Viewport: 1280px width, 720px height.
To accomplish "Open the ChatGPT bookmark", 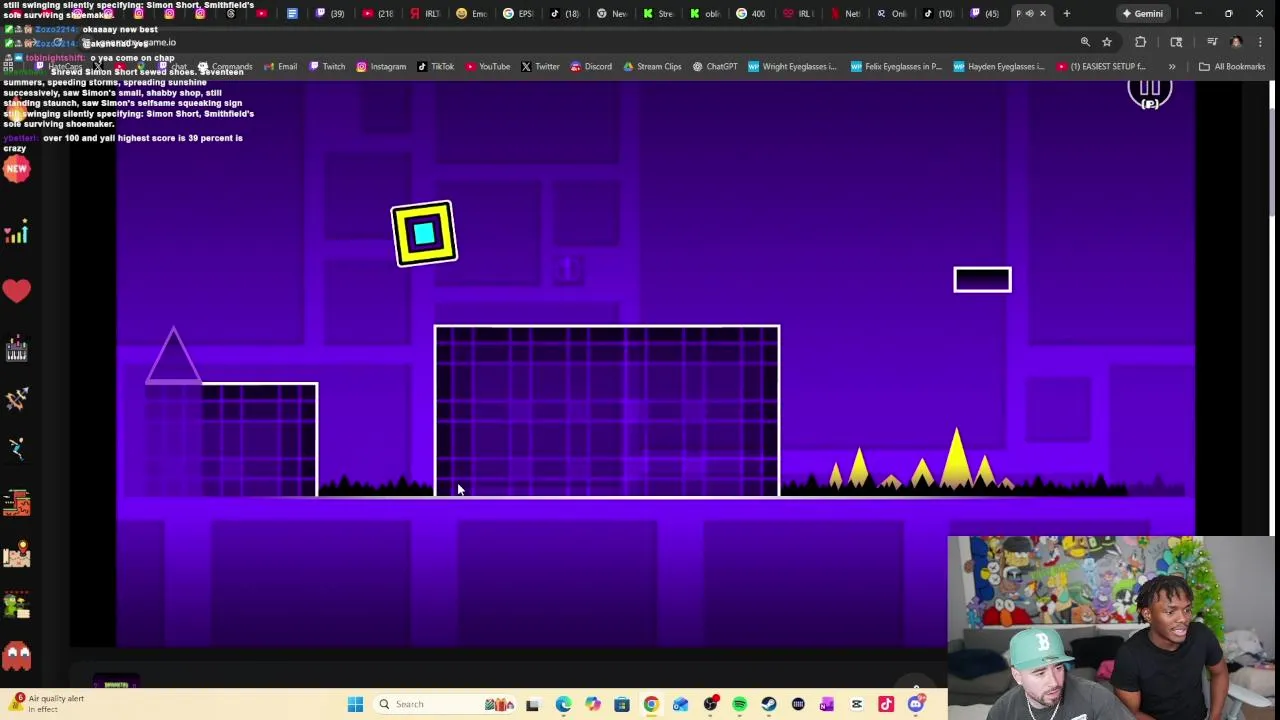I will click(714, 66).
